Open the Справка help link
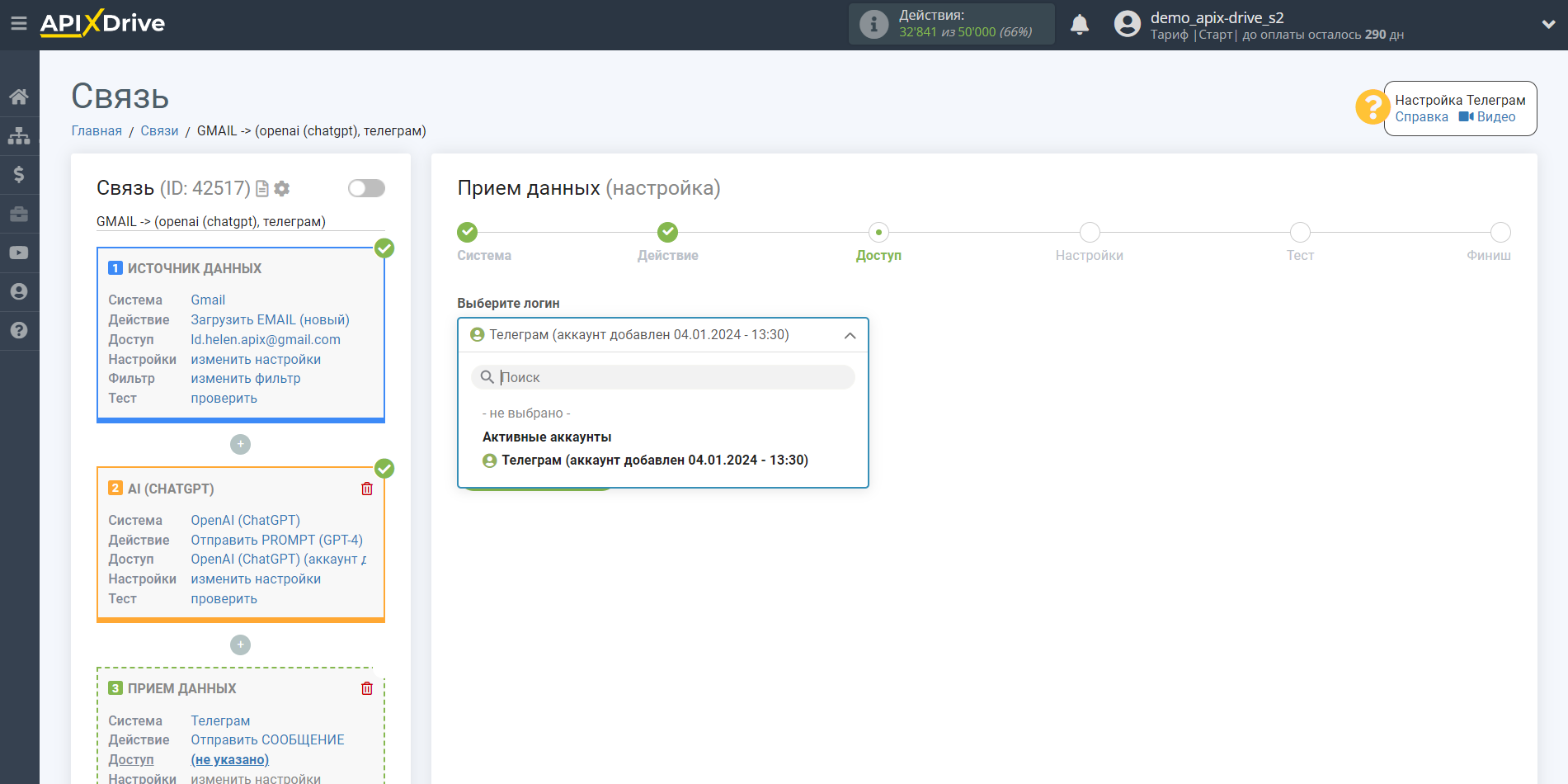 click(x=1421, y=117)
